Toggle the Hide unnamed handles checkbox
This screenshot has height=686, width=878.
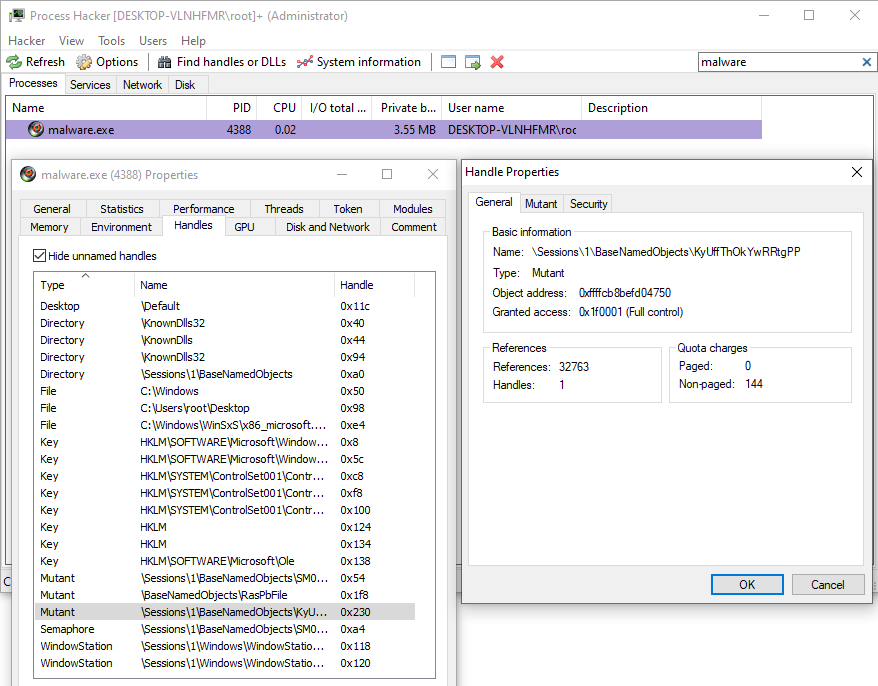click(x=40, y=256)
